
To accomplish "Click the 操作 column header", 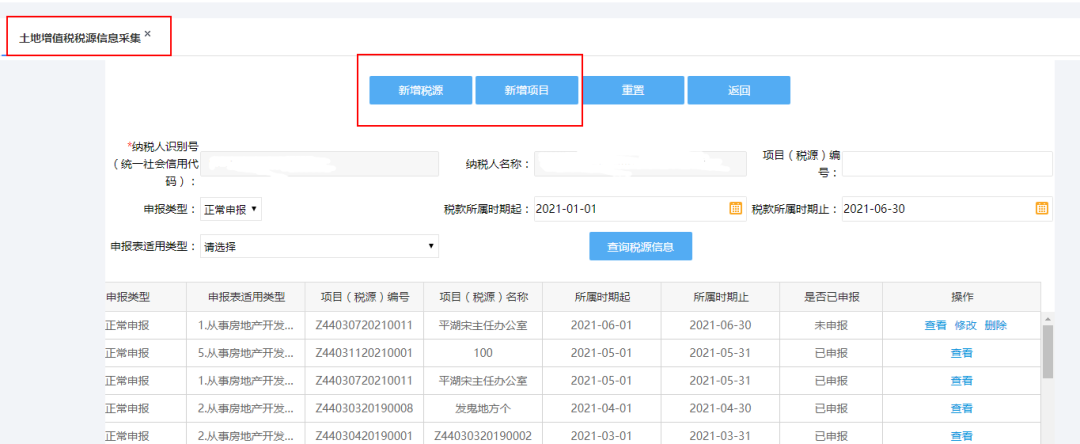I will tap(962, 297).
